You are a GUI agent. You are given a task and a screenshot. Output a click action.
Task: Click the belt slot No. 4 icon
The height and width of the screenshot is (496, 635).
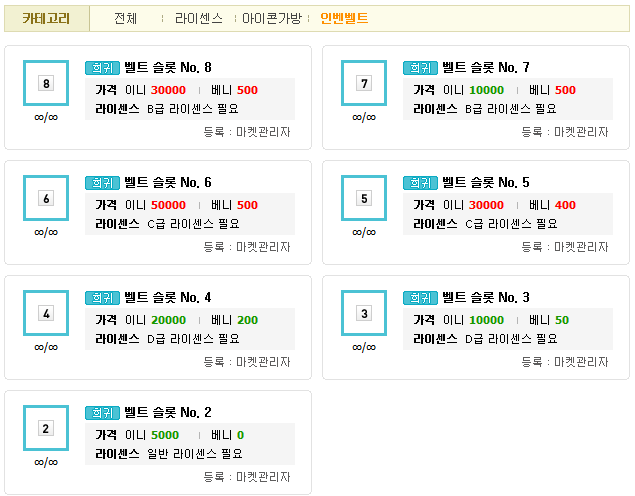click(x=46, y=313)
